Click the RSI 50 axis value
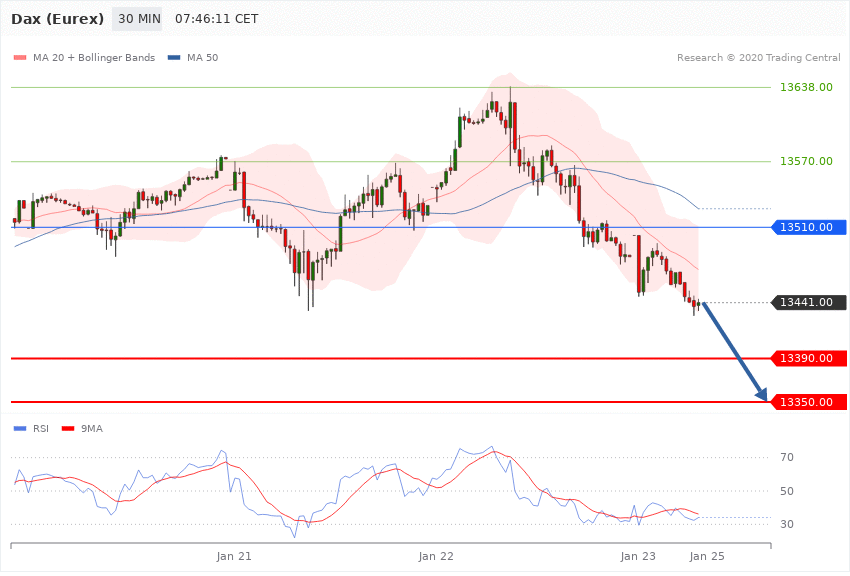 (x=787, y=491)
